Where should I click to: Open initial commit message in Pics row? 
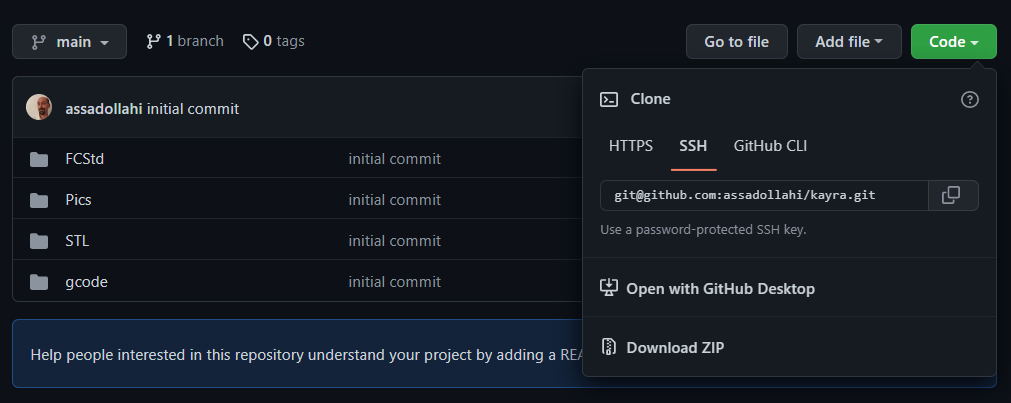click(x=395, y=200)
